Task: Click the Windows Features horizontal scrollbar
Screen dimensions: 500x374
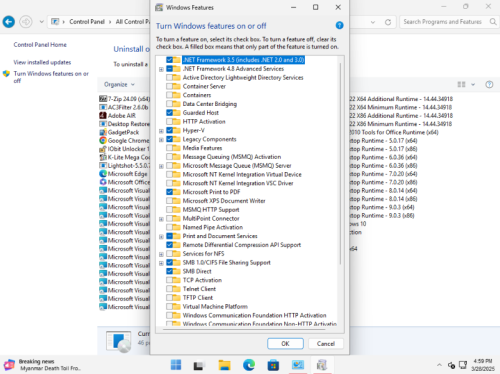Action: point(244,329)
